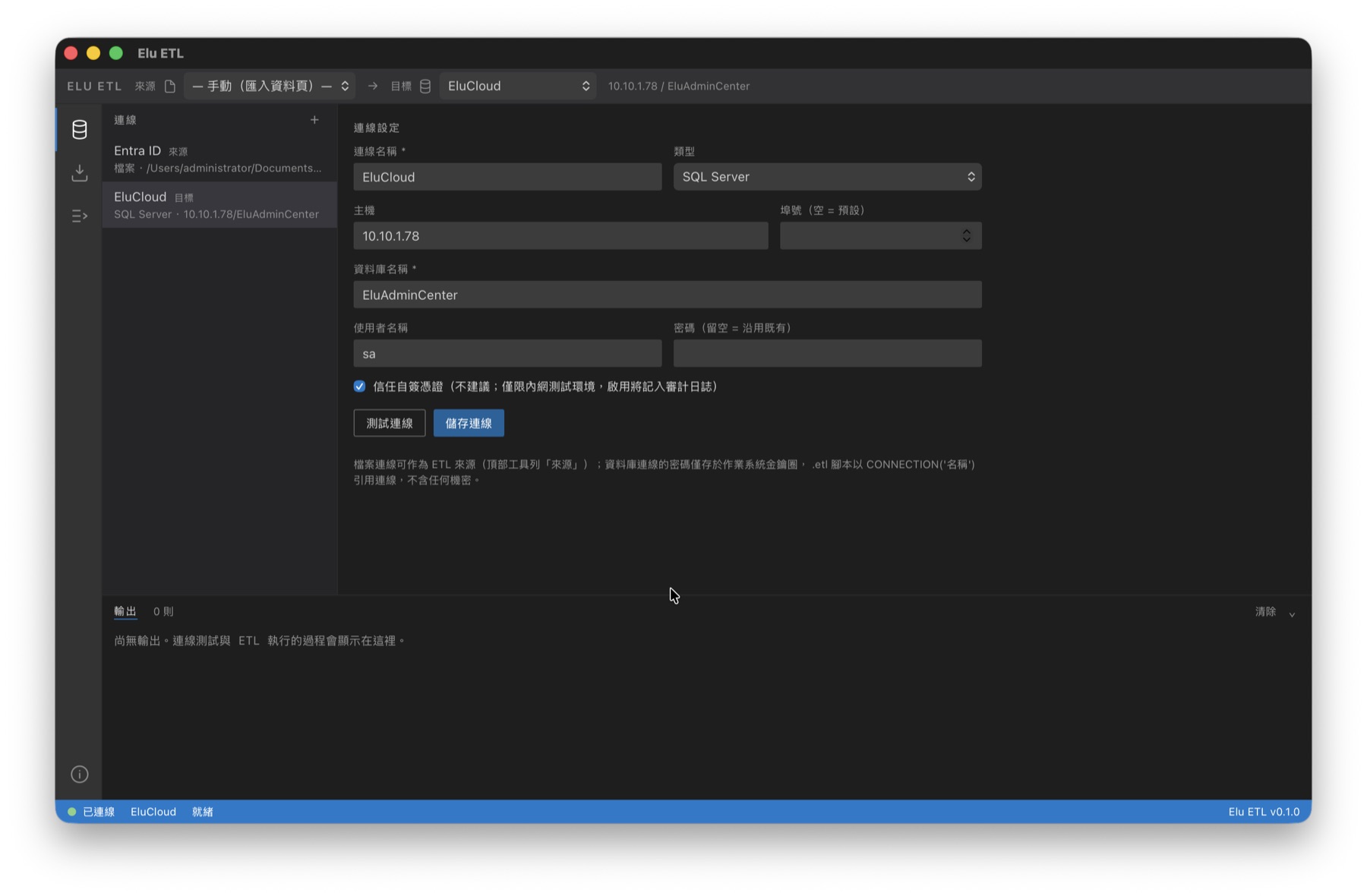This screenshot has width=1367, height=896.
Task: Click the empty password field
Action: 827,354
